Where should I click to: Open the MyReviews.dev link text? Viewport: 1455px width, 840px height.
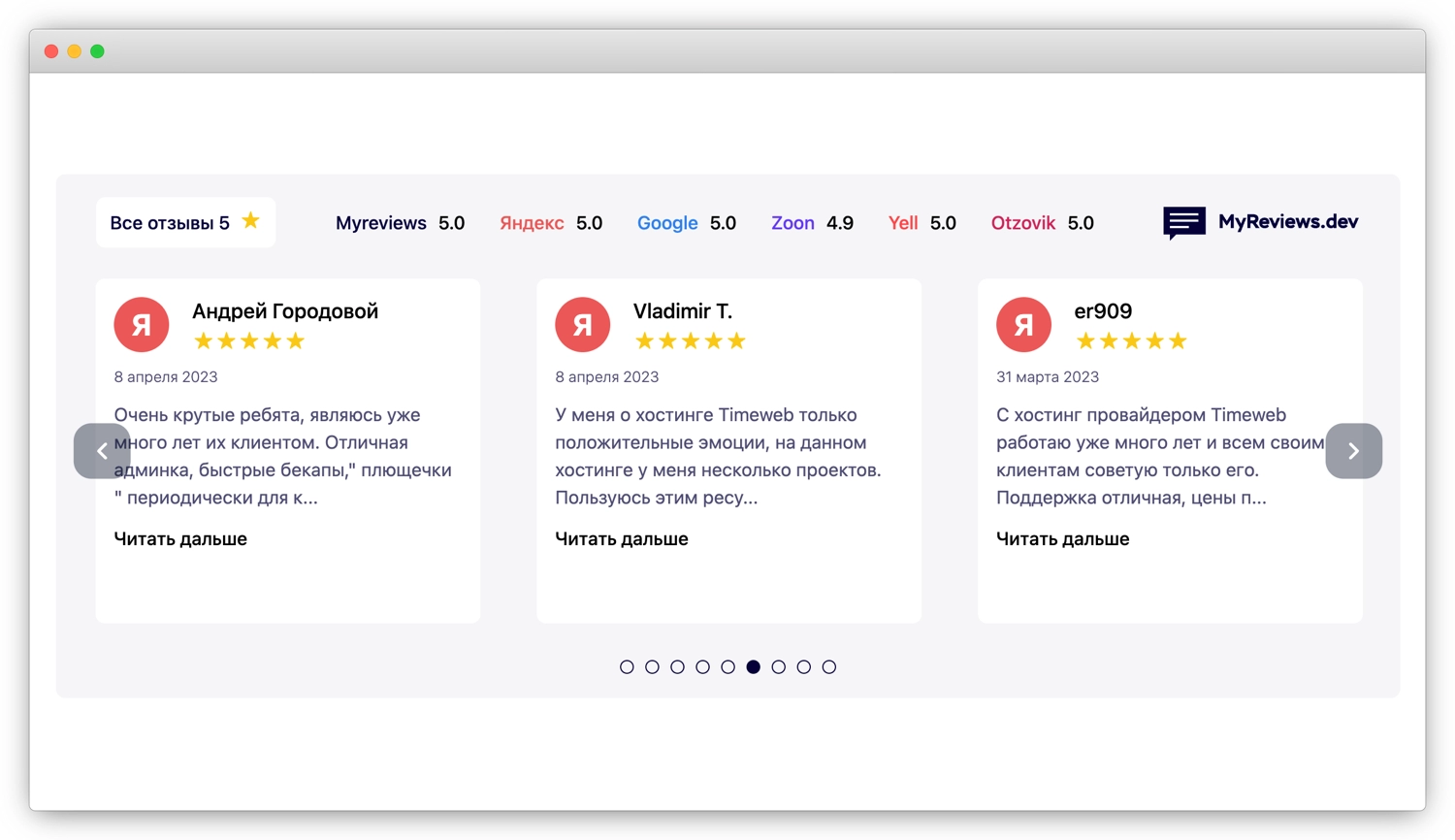pyautogui.click(x=1287, y=222)
